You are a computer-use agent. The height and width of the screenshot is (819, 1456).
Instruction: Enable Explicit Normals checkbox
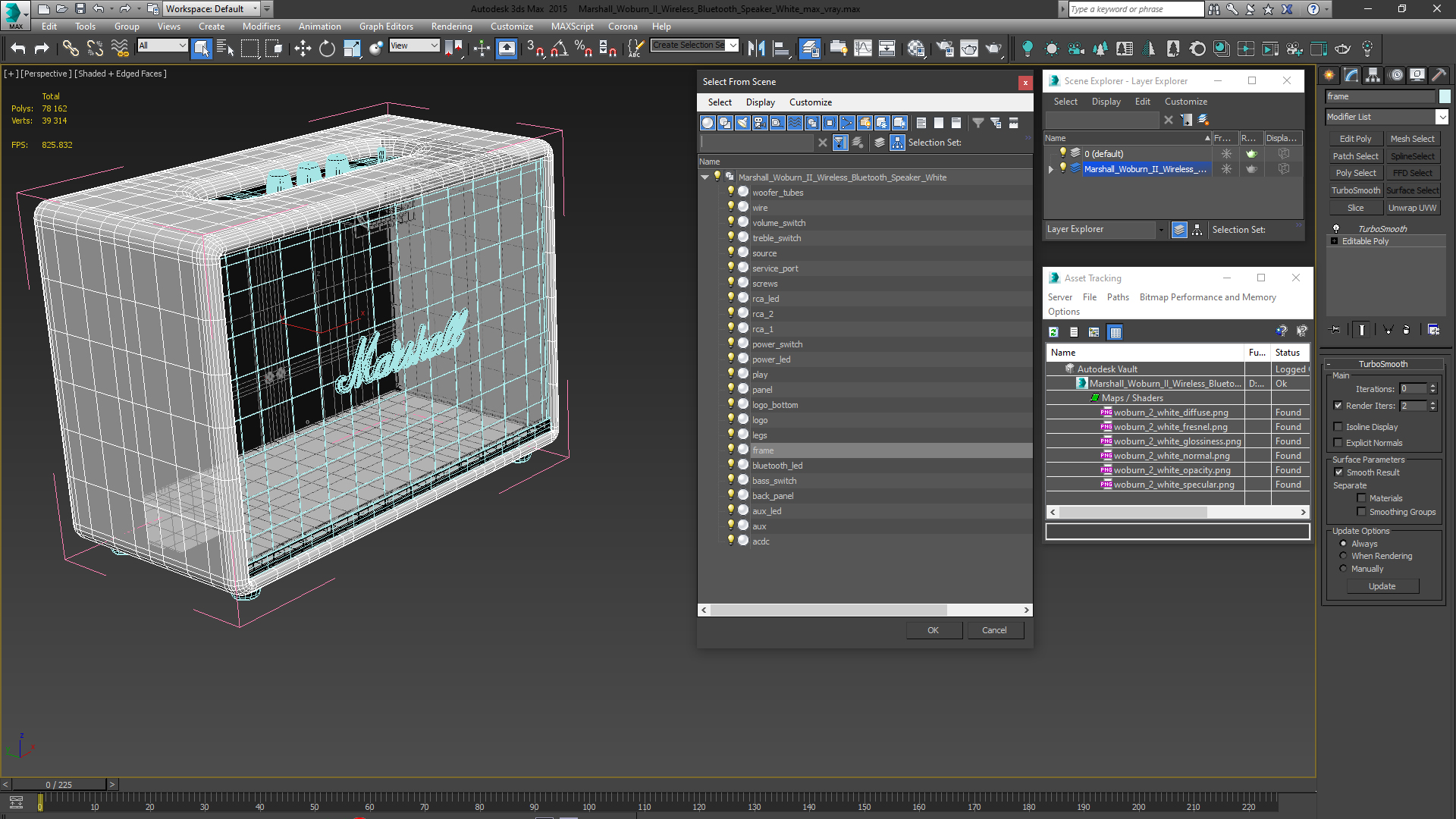pos(1338,443)
